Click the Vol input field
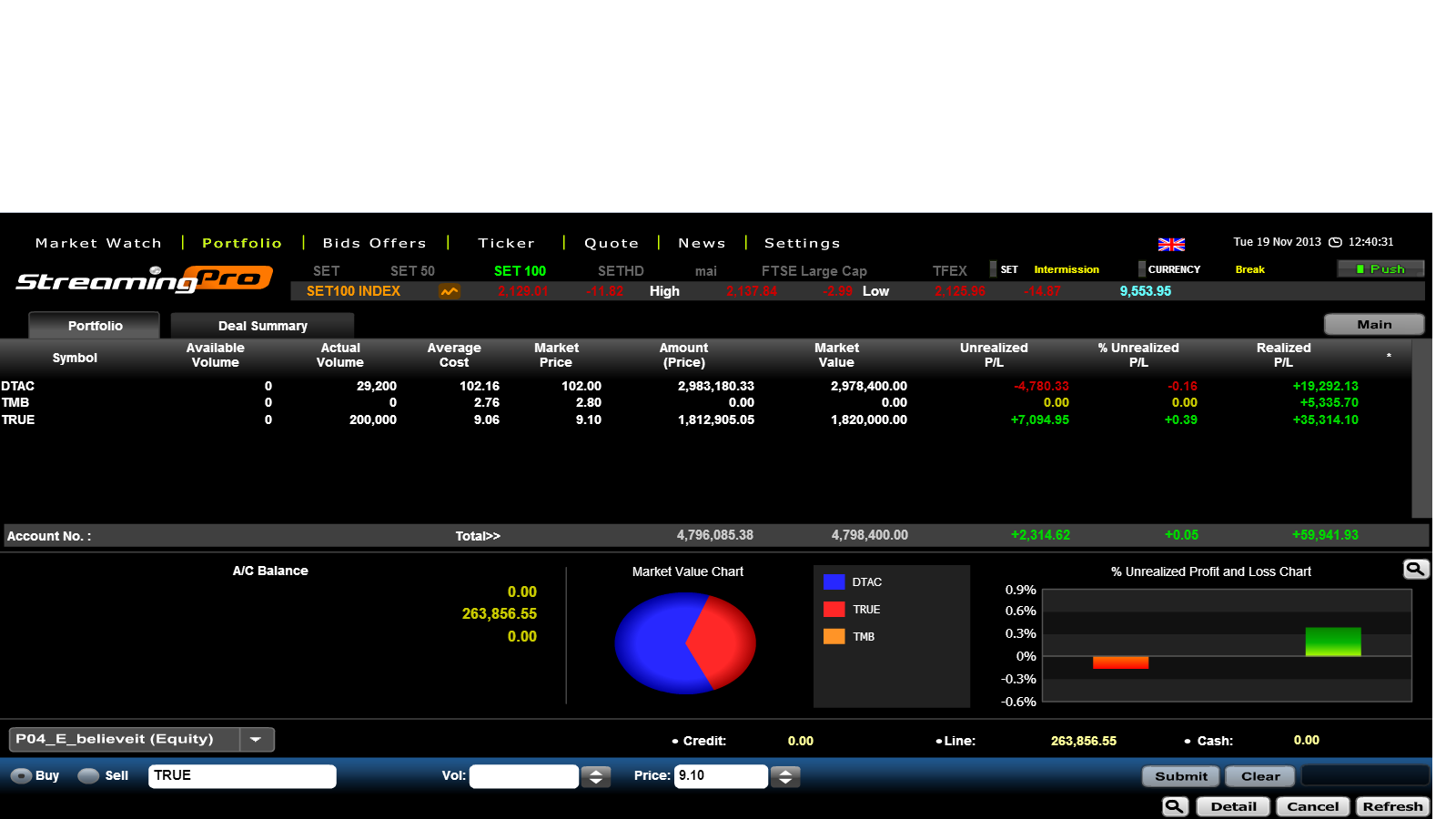 [x=524, y=776]
